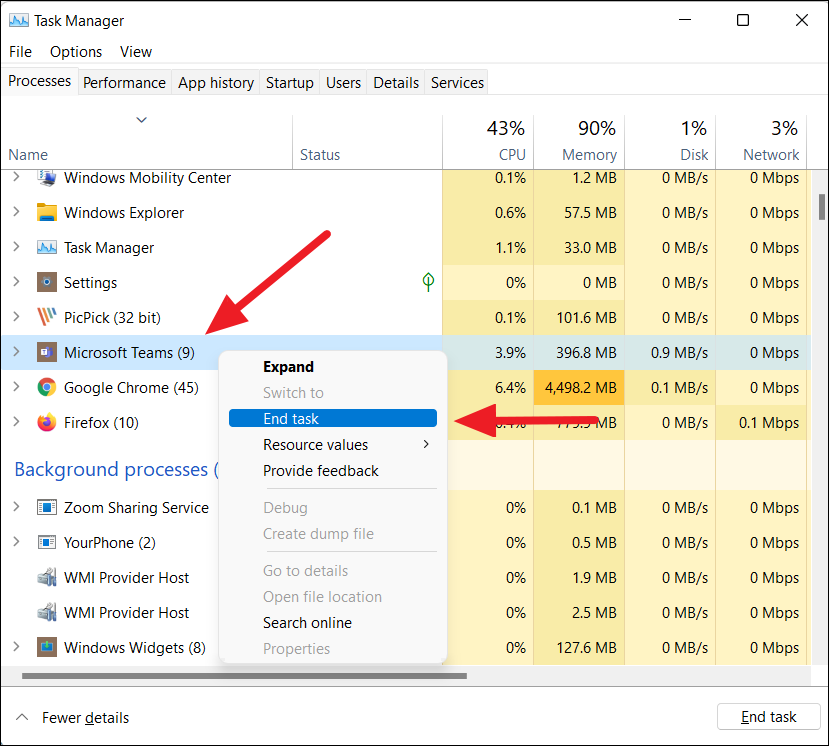Choose Search online in context menu
The height and width of the screenshot is (746, 829).
pyautogui.click(x=333, y=622)
